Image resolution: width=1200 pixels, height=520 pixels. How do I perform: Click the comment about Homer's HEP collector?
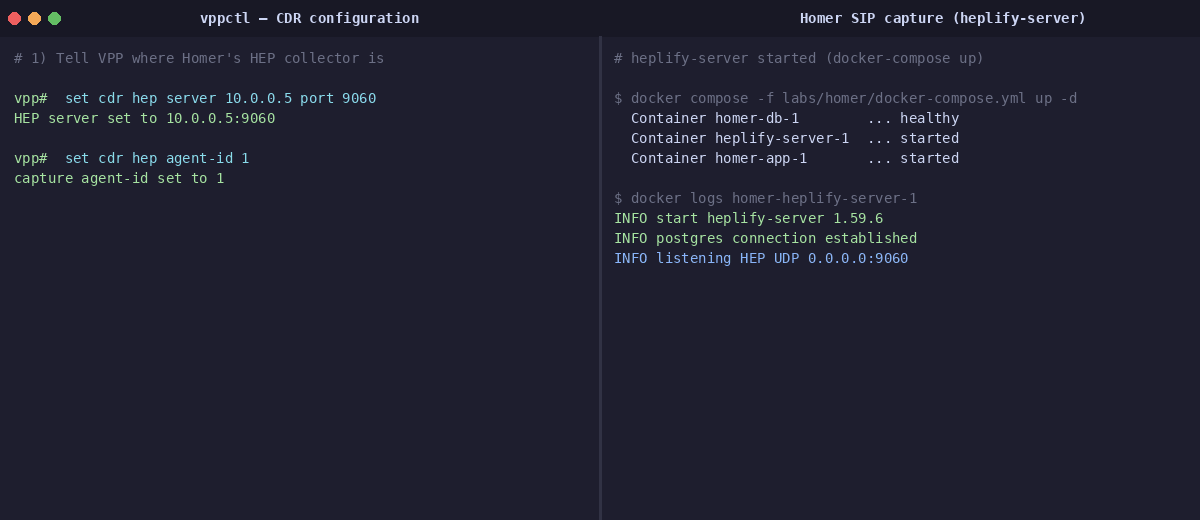coord(199,58)
